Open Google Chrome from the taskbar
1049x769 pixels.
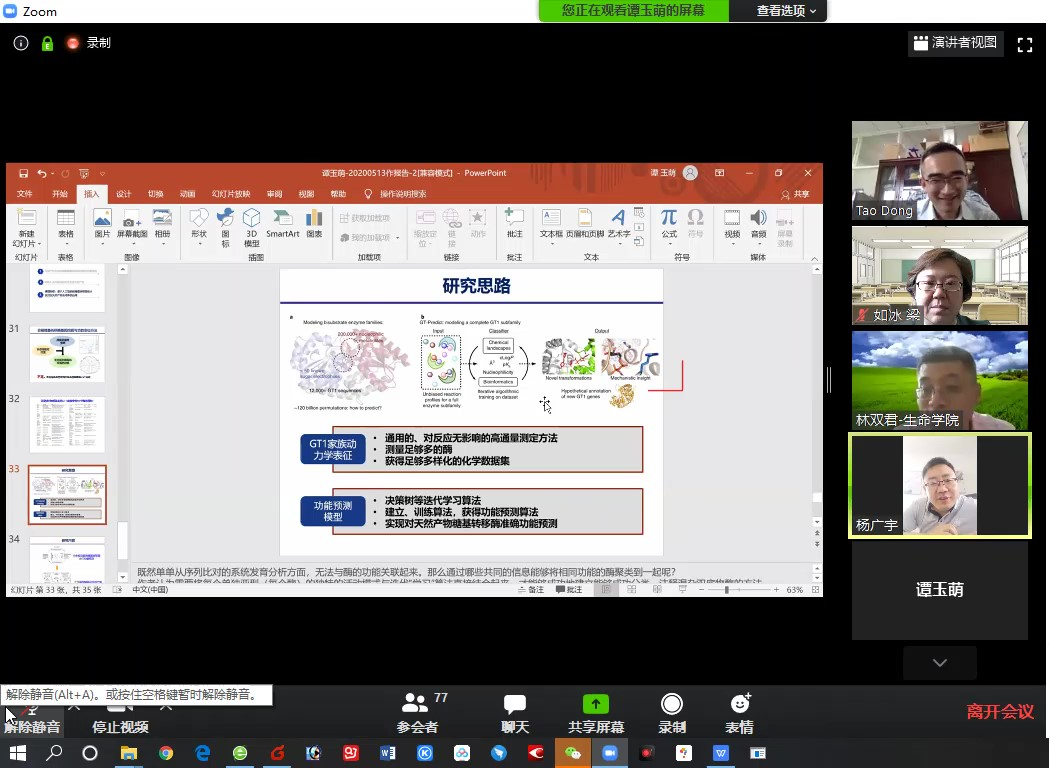pos(166,753)
